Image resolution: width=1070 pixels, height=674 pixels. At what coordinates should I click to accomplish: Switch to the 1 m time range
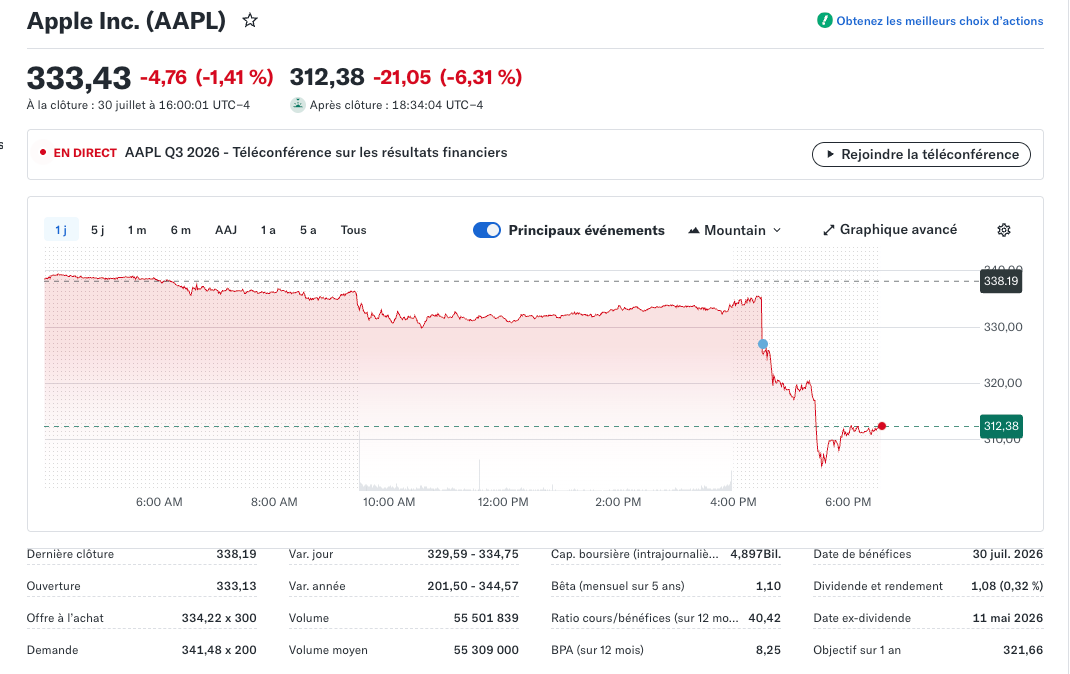137,230
